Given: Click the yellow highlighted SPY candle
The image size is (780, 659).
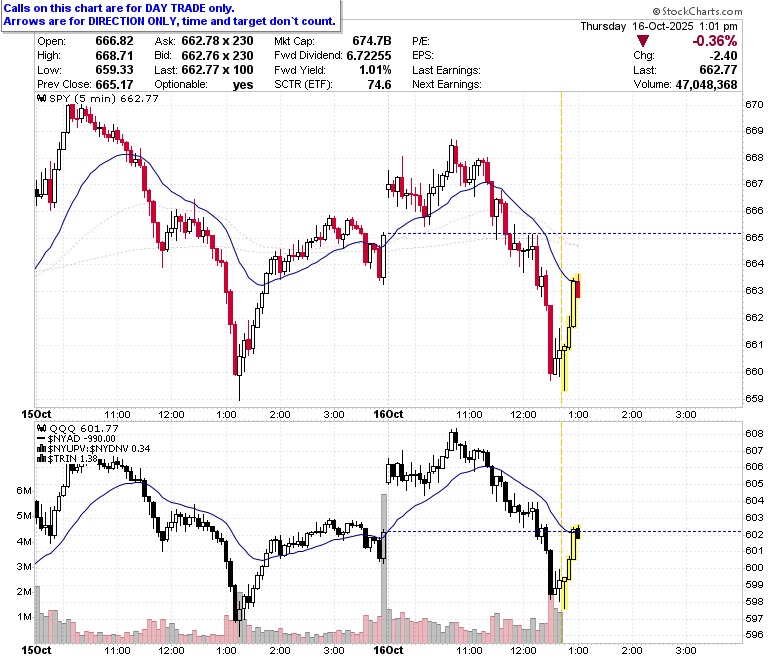Looking at the screenshot, I should point(571,332).
